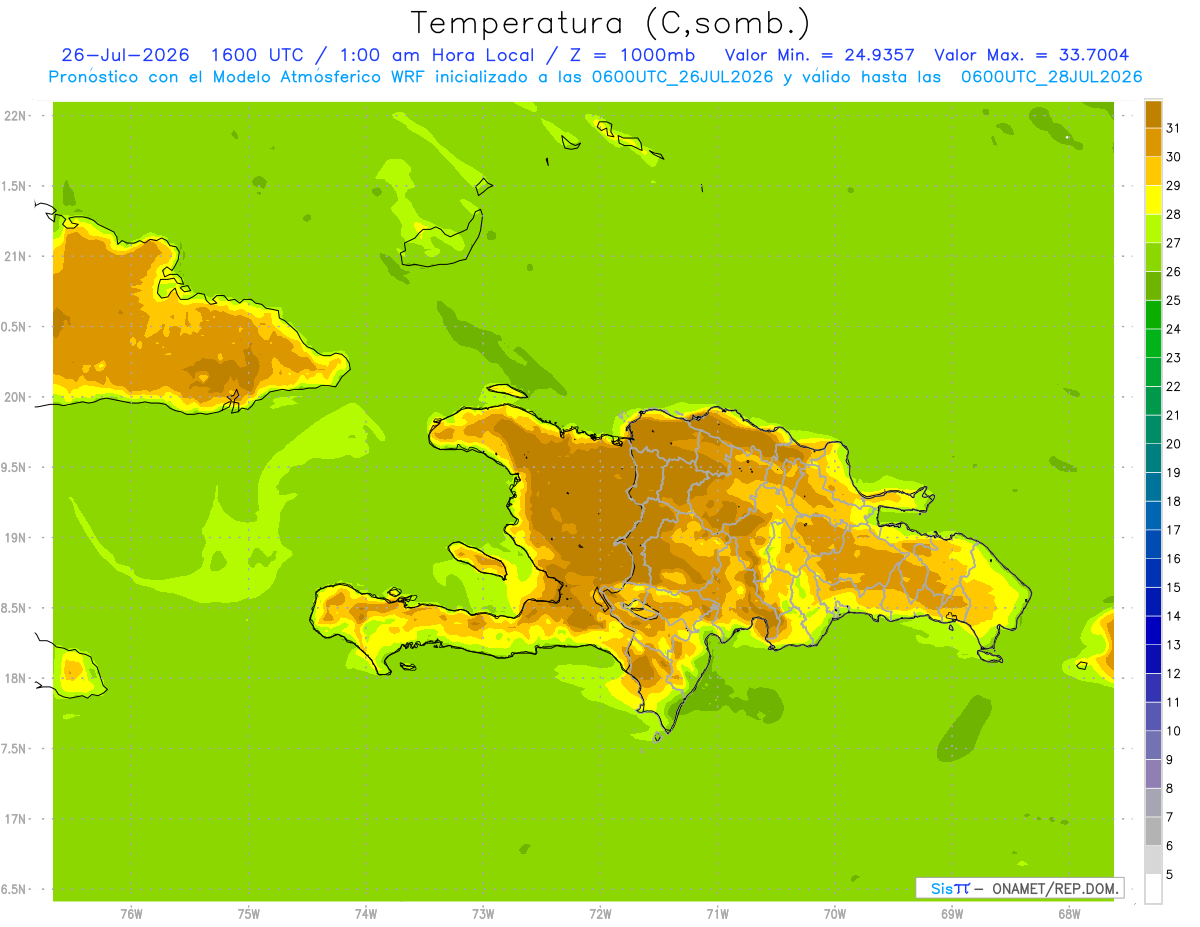Click the legend value "13"
Screen dimensions: 1200x927
click(x=1173, y=645)
